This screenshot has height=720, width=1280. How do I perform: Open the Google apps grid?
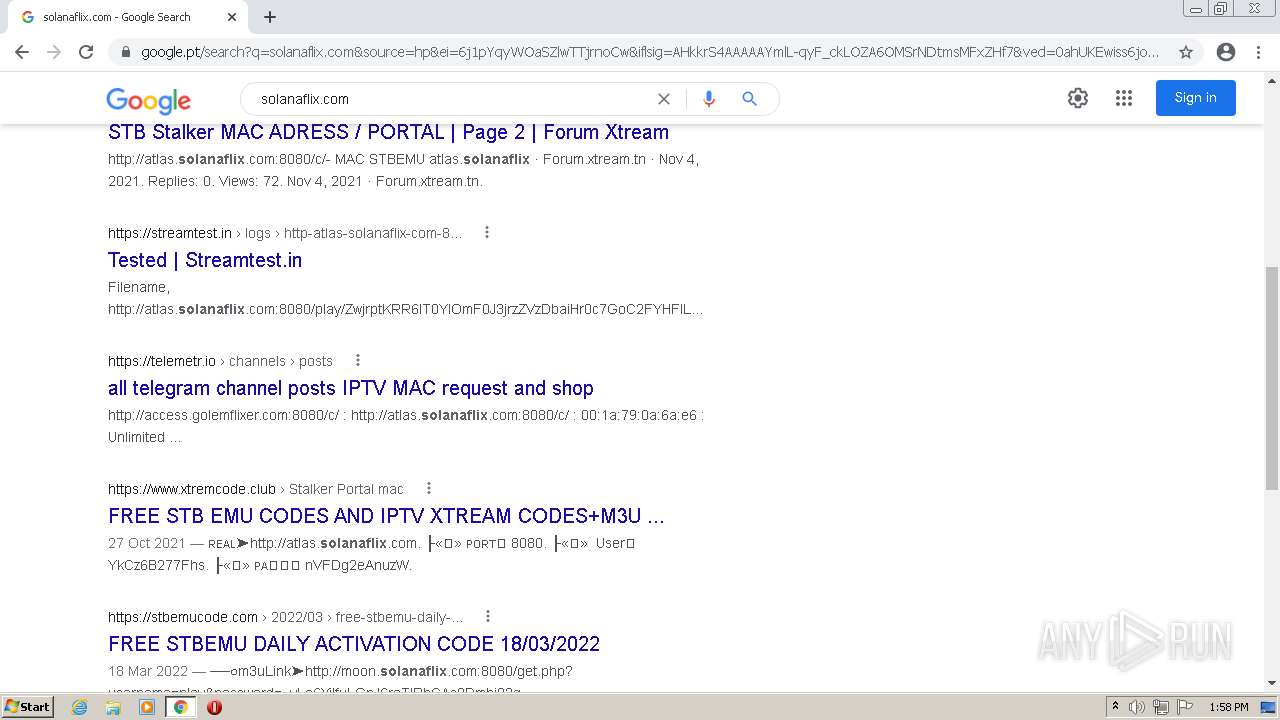(x=1124, y=98)
